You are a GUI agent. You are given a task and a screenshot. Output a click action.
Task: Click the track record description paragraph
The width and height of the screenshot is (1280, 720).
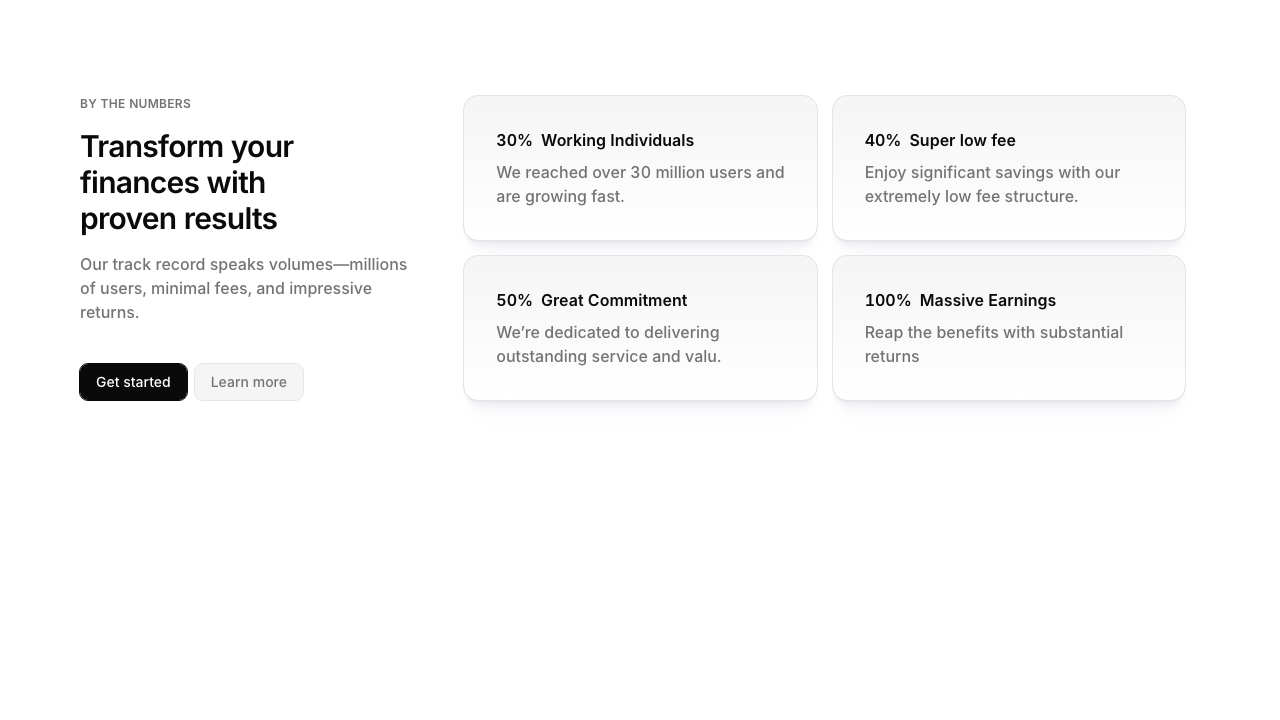coord(243,288)
